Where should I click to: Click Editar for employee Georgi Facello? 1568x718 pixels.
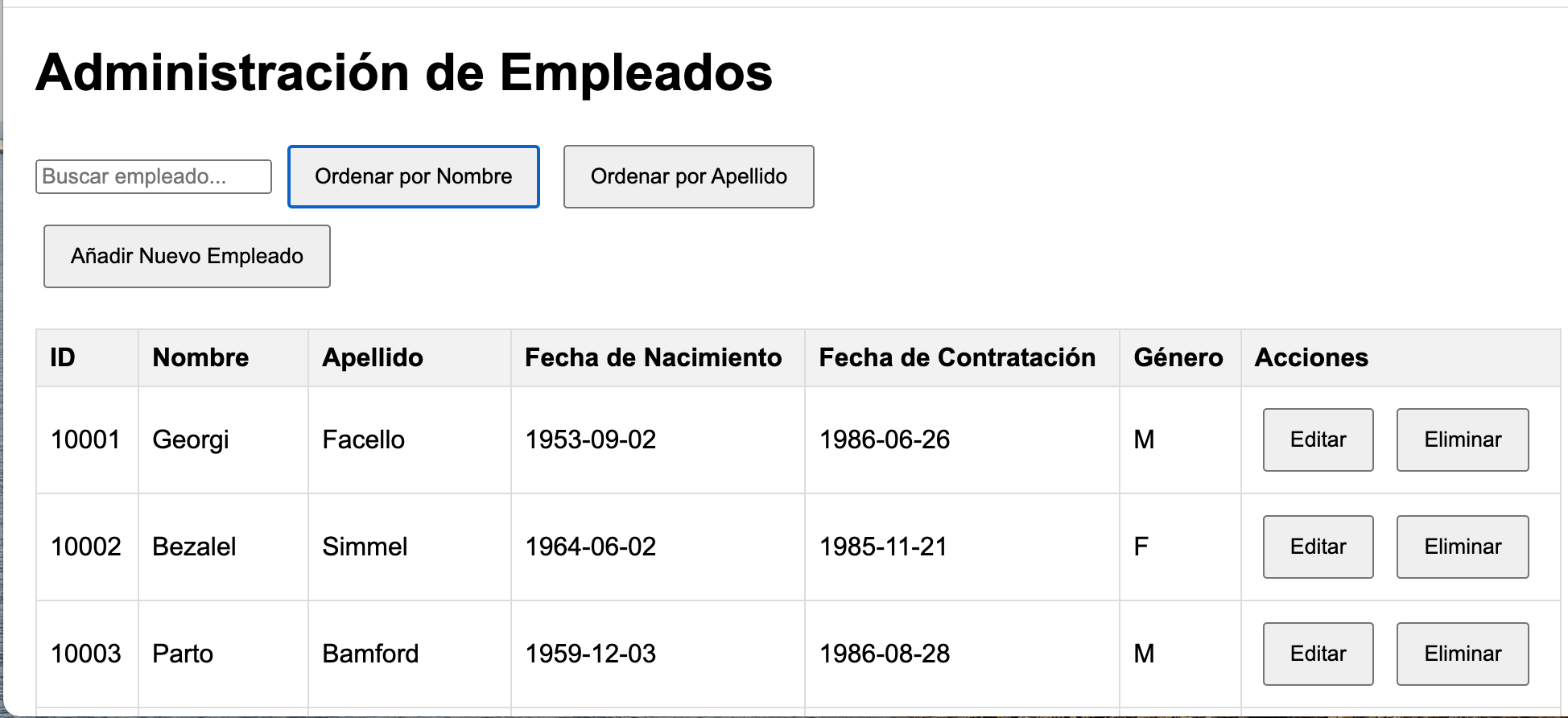pos(1317,439)
